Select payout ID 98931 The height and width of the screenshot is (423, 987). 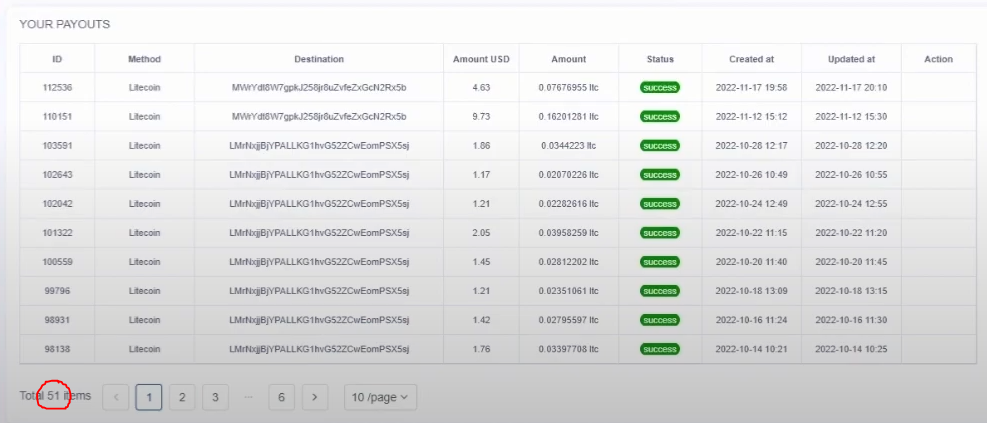(x=57, y=320)
